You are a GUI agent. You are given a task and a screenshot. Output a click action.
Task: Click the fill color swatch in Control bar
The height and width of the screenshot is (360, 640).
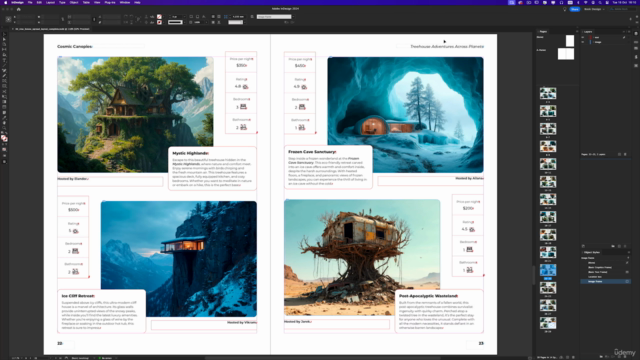pos(159,17)
